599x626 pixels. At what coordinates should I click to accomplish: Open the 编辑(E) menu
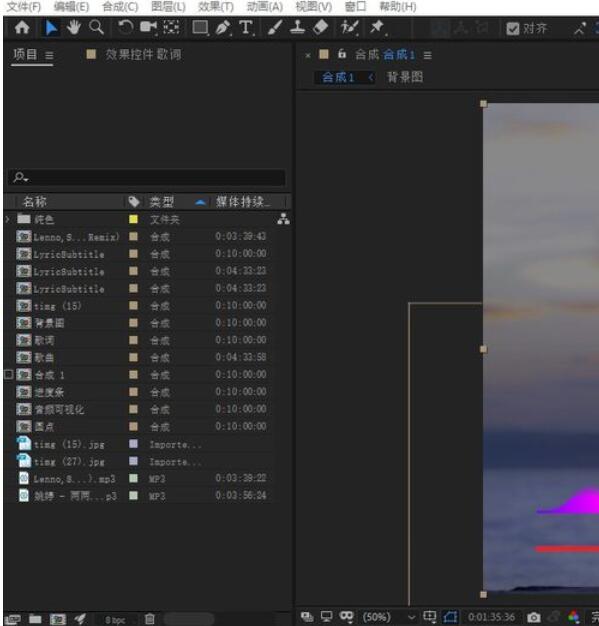click(71, 6)
